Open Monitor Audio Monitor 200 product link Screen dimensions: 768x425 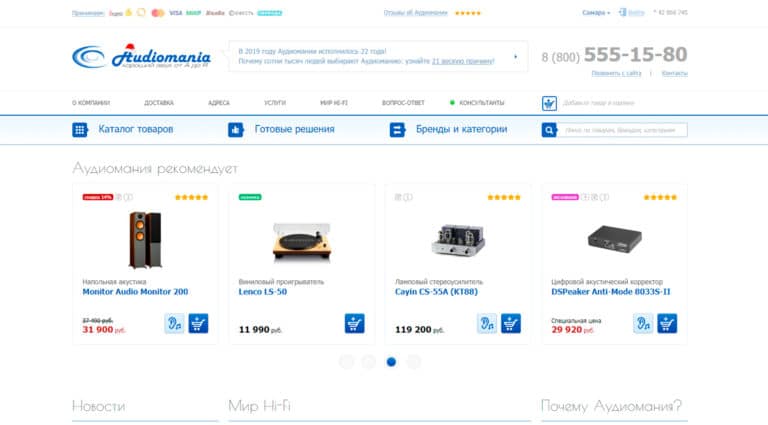point(135,292)
